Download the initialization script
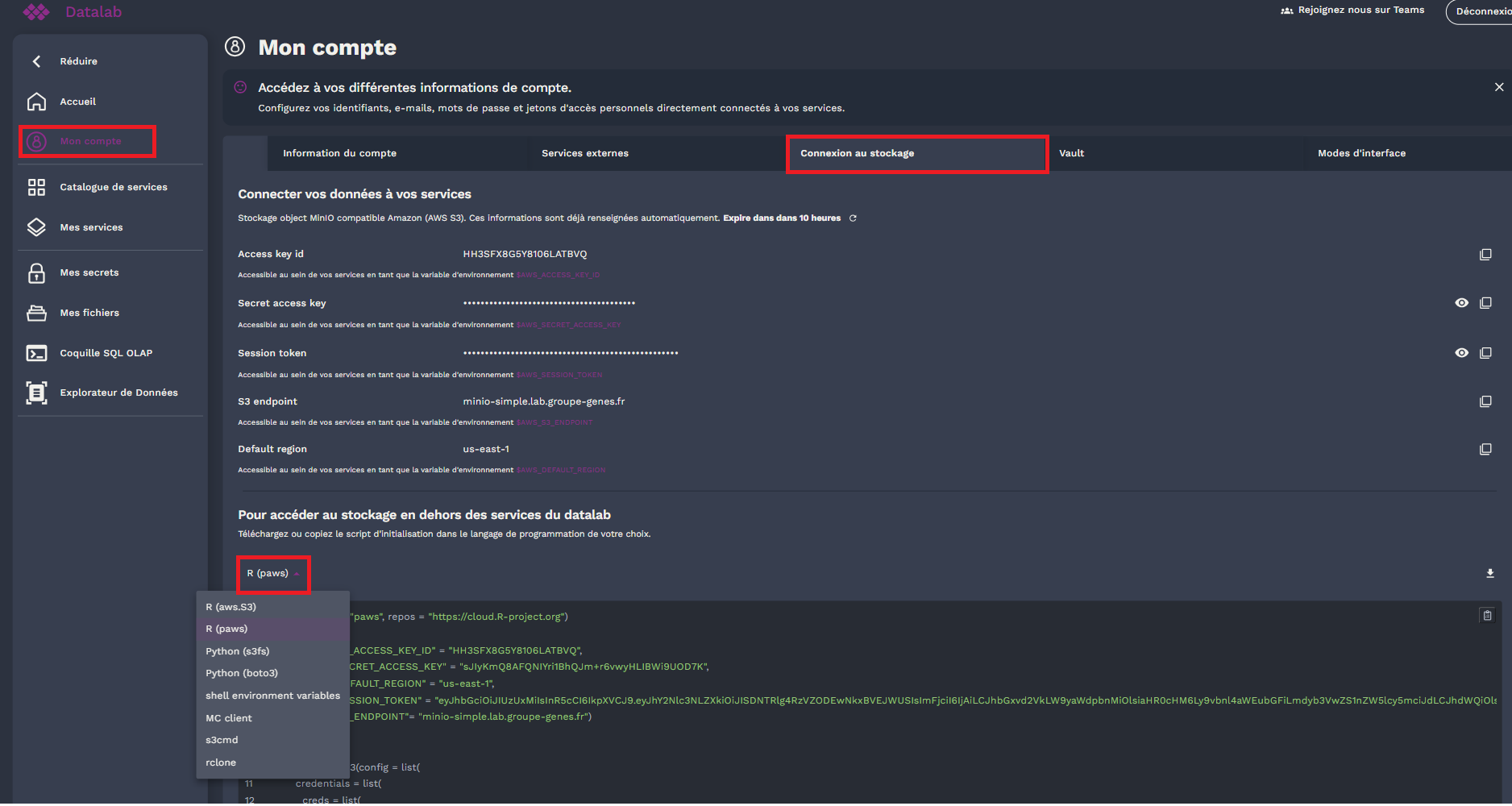 [x=1489, y=573]
